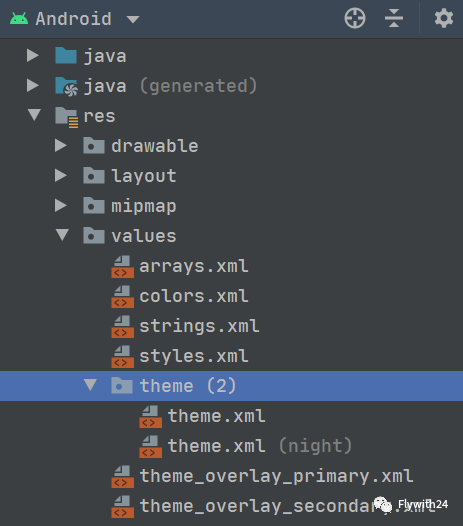Click the Collapse All icon
Viewport: 463px width, 526px height.
[394, 18]
